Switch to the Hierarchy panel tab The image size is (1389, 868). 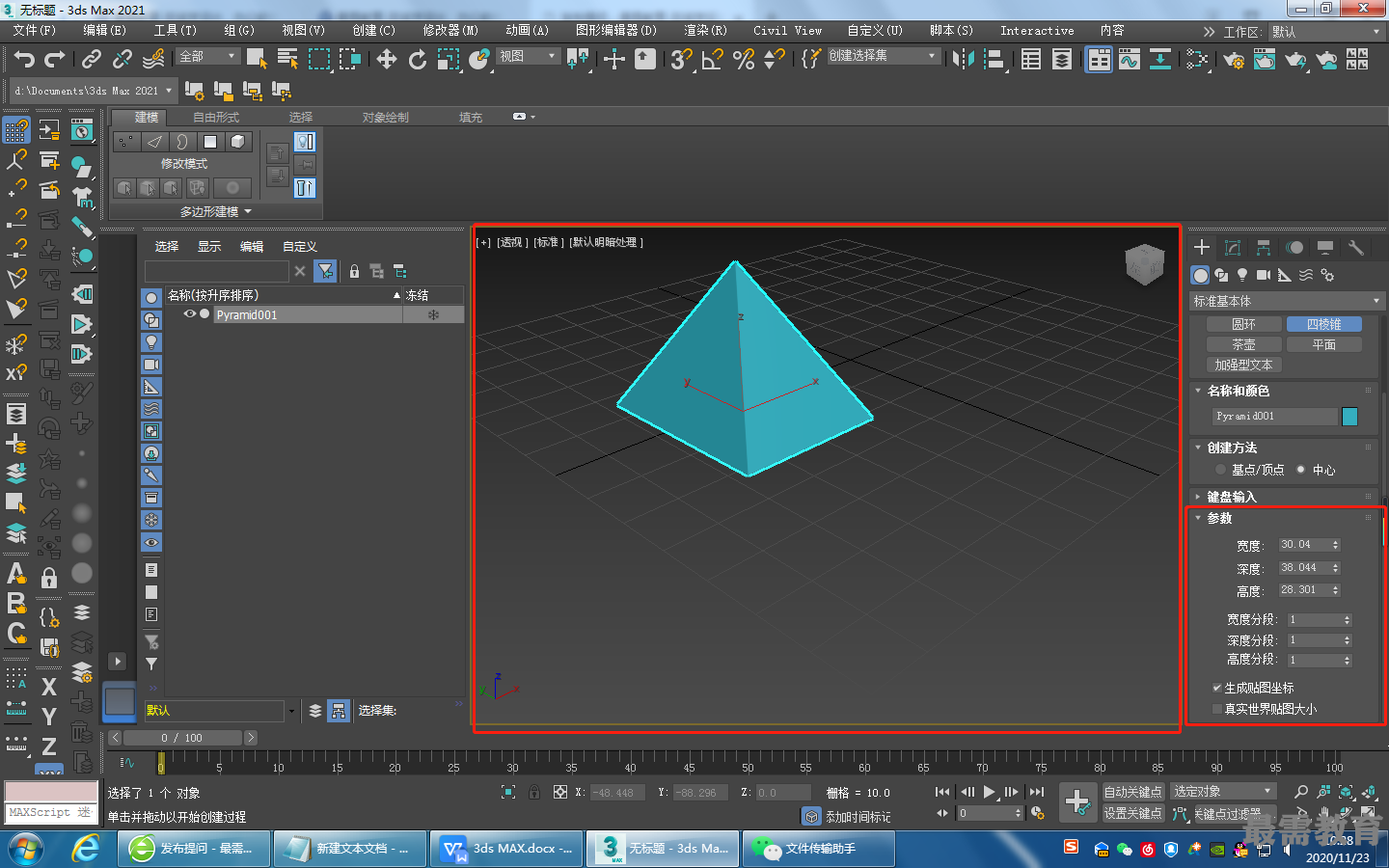pyautogui.click(x=1263, y=248)
